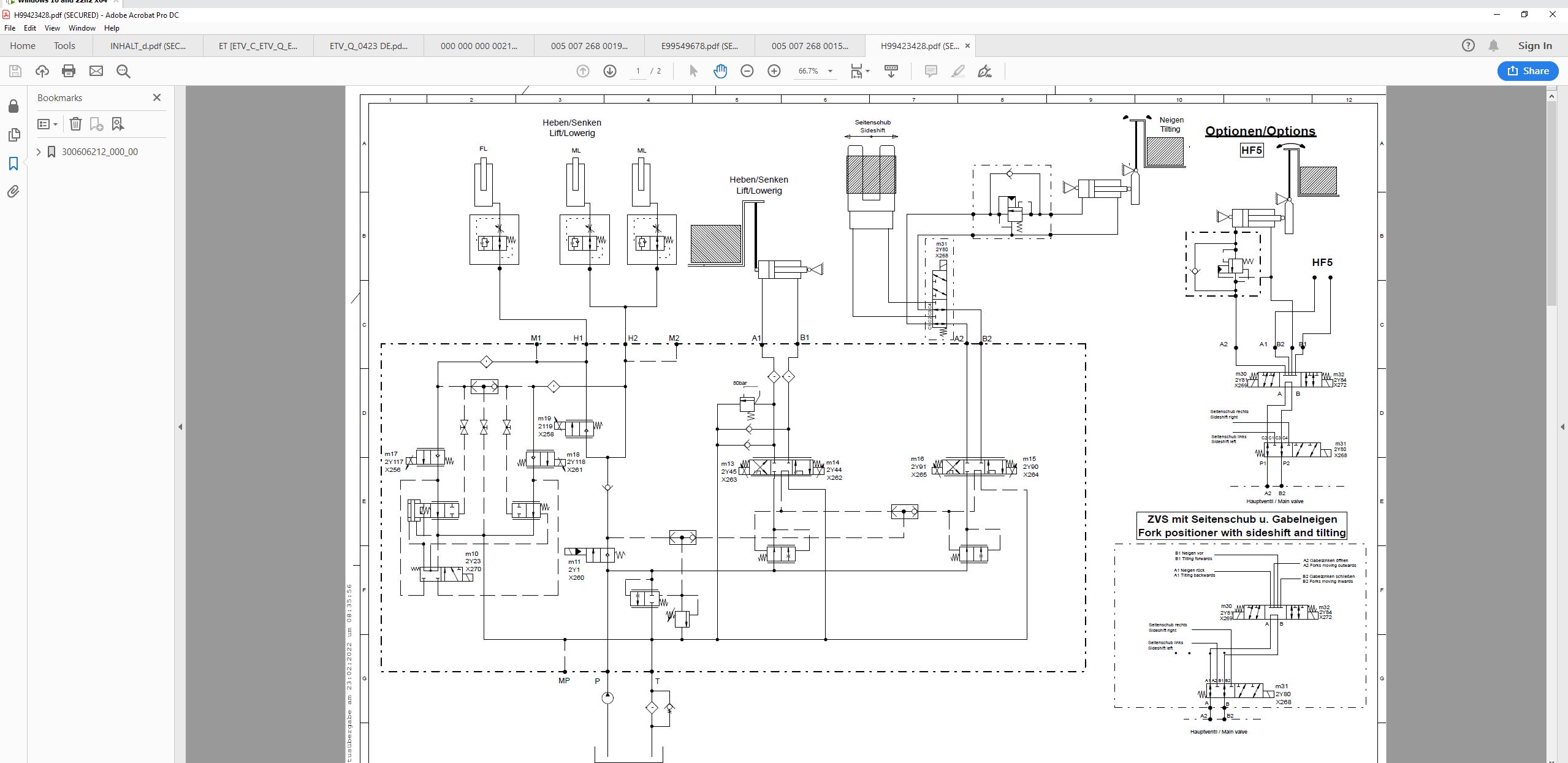Click the Print file icon
Image resolution: width=1568 pixels, height=763 pixels.
coord(69,71)
